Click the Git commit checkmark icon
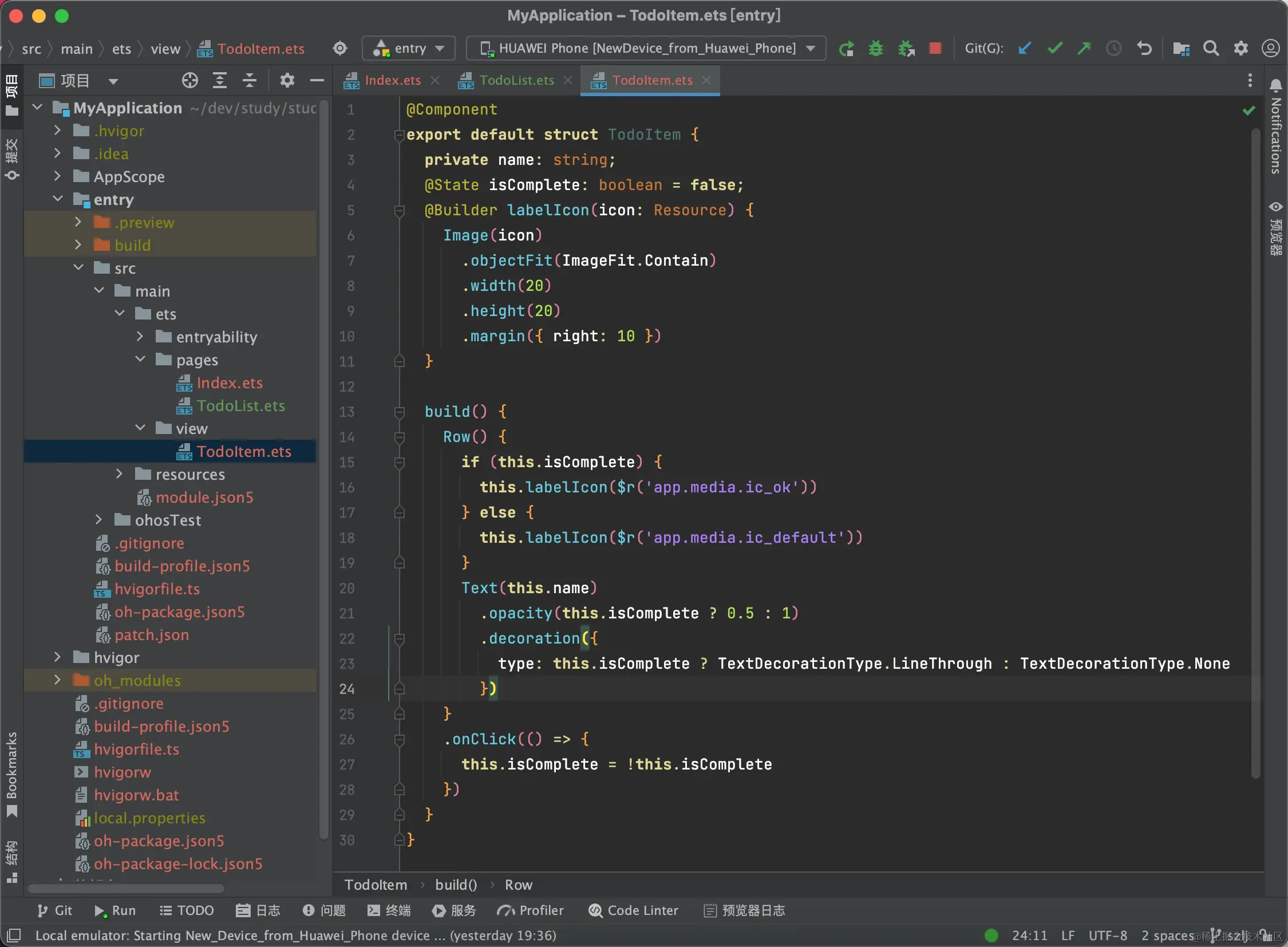 [1054, 49]
